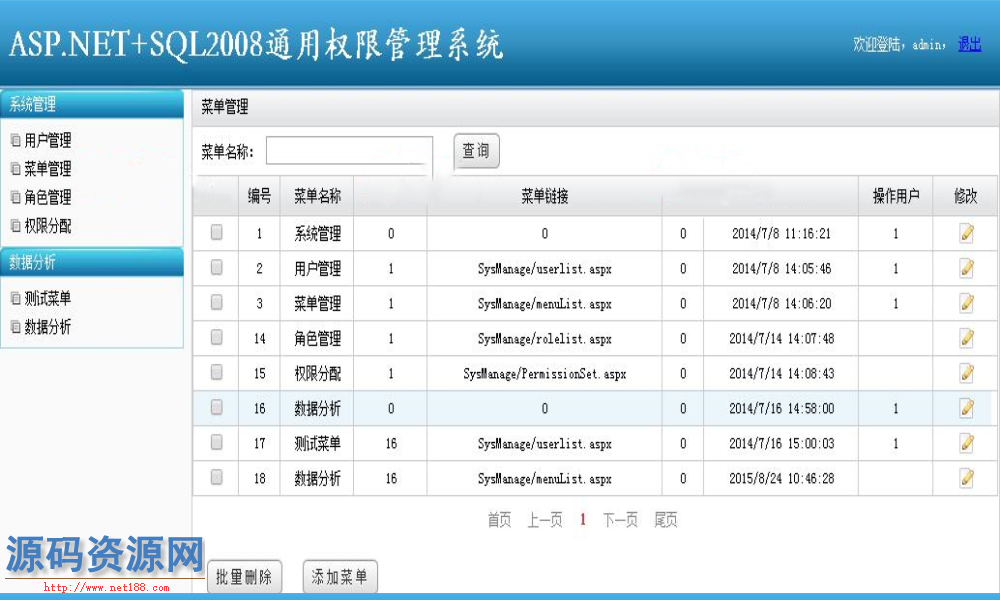Select checkbox for row 15 权限分配
The image size is (1000, 600).
(x=217, y=372)
